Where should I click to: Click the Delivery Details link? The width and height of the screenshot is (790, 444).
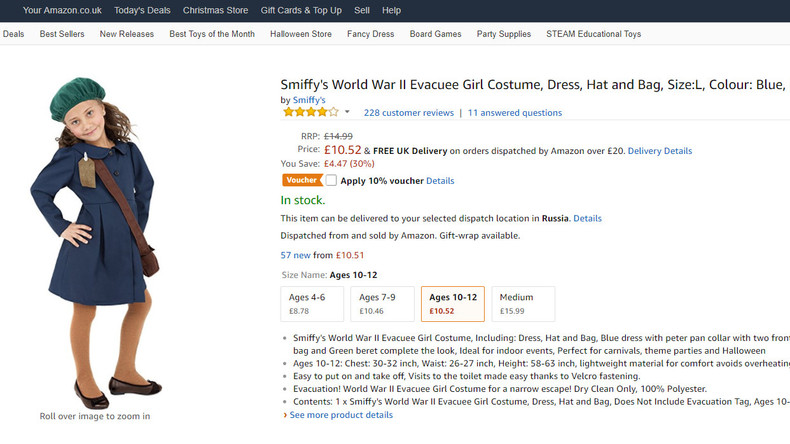click(x=660, y=151)
